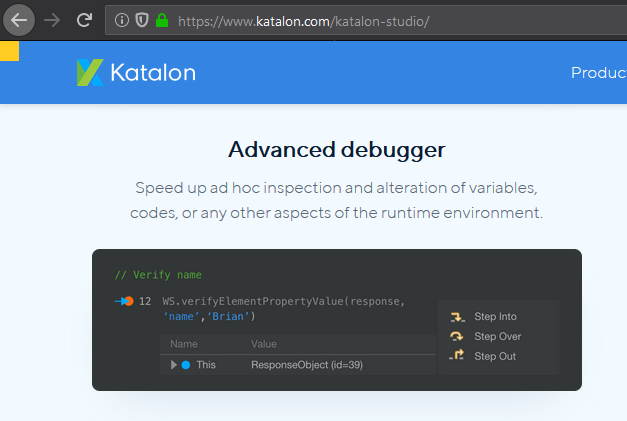Viewport: 627px width, 421px height.
Task: Expand the 'This' variable row
Action: pyautogui.click(x=174, y=365)
